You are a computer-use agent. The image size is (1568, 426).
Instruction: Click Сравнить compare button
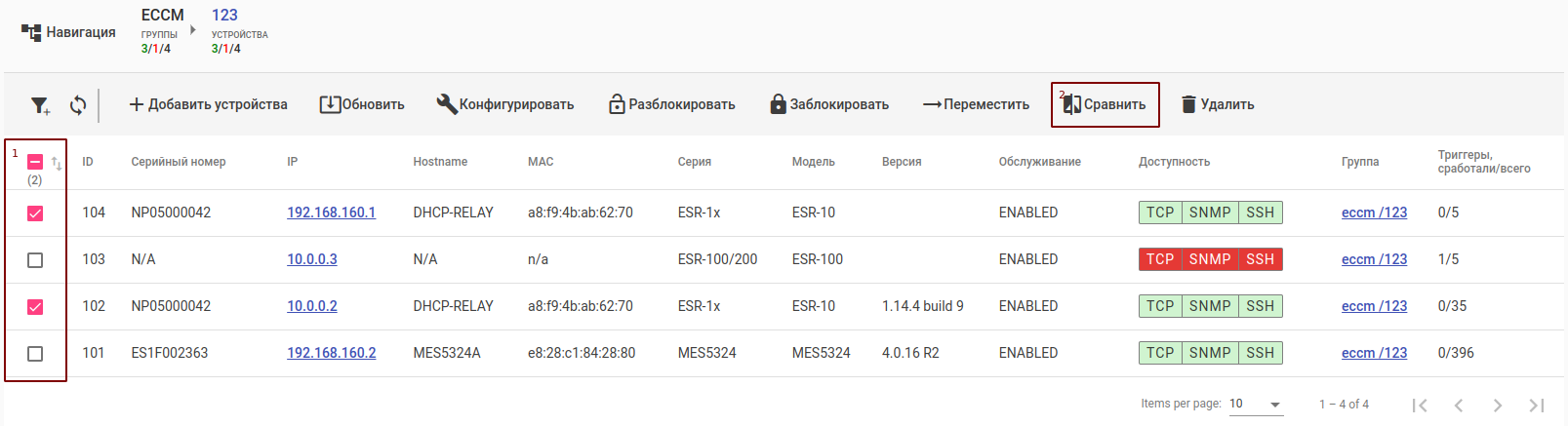pos(1105,104)
